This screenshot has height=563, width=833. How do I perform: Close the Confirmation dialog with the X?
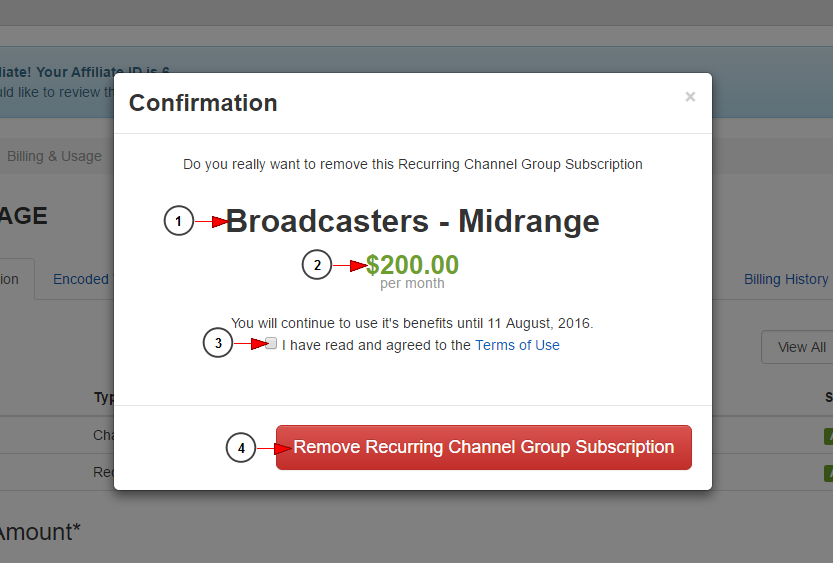click(690, 97)
